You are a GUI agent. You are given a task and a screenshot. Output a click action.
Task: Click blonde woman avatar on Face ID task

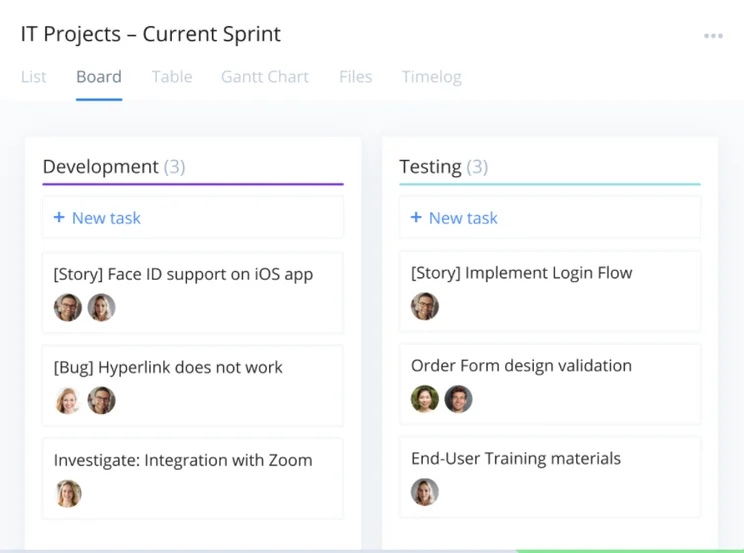[102, 308]
